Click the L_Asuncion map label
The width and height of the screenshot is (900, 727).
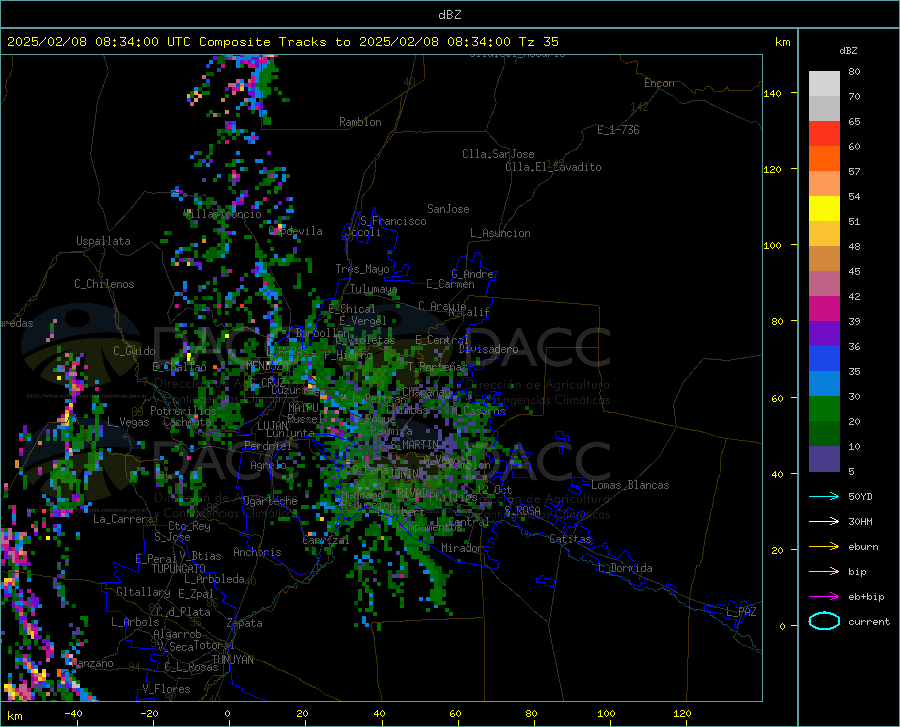pyautogui.click(x=500, y=233)
